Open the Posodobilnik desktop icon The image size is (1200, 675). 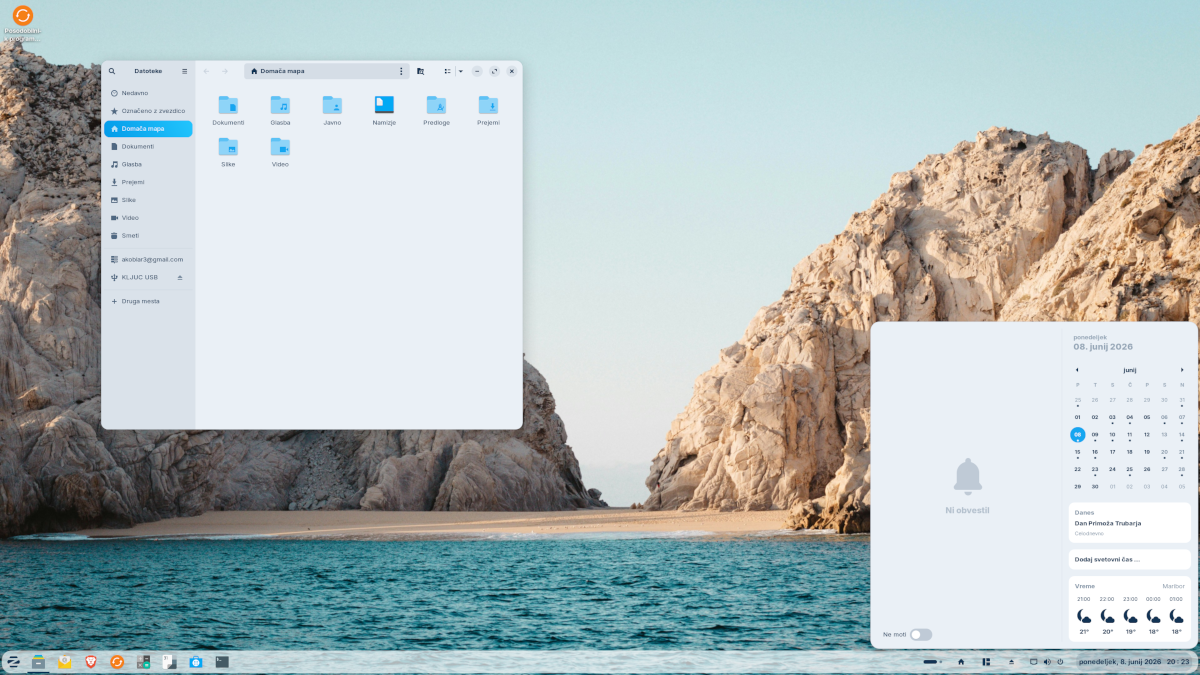(23, 24)
